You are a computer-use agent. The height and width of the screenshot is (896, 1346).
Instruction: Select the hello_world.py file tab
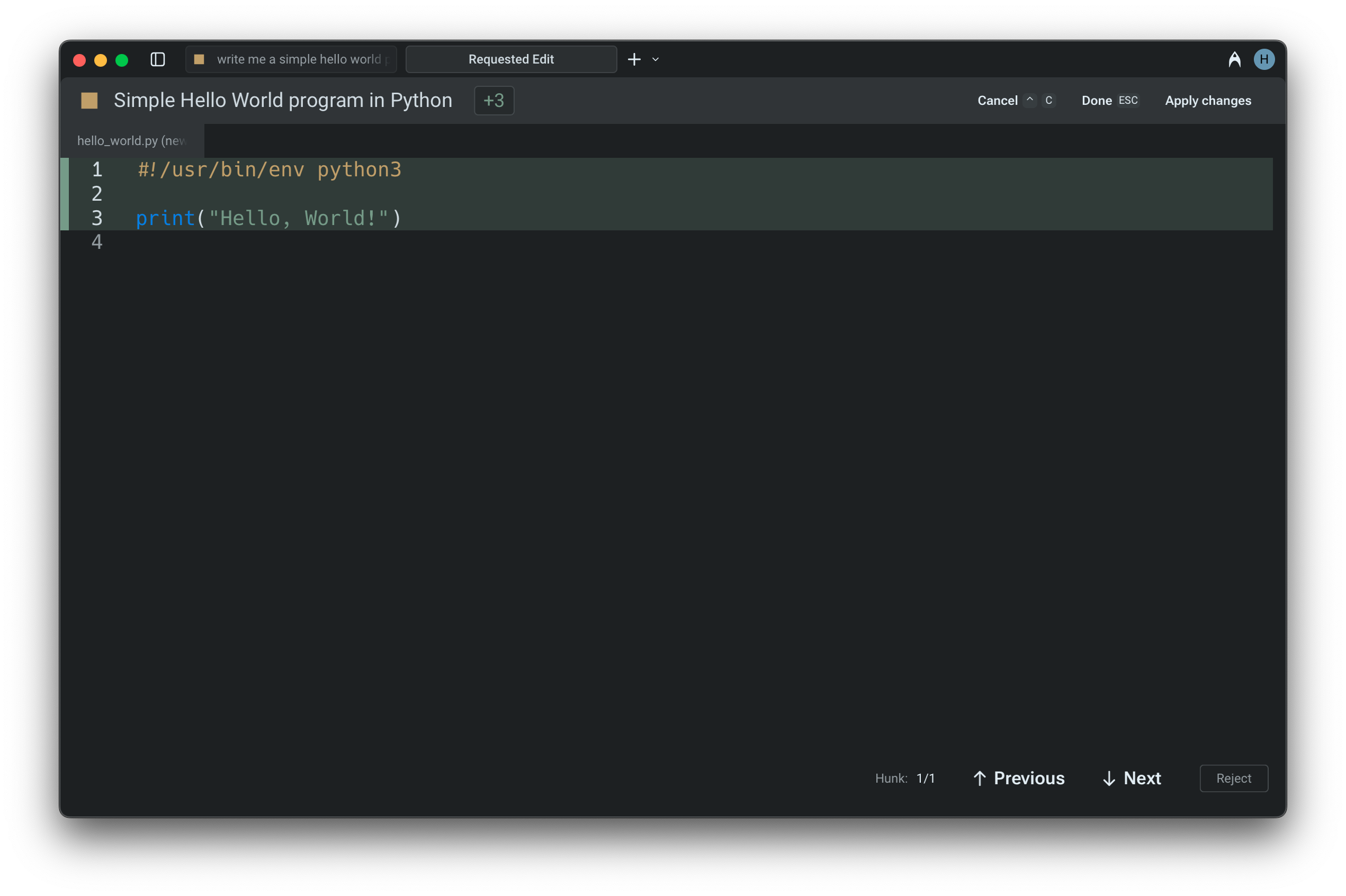point(131,140)
